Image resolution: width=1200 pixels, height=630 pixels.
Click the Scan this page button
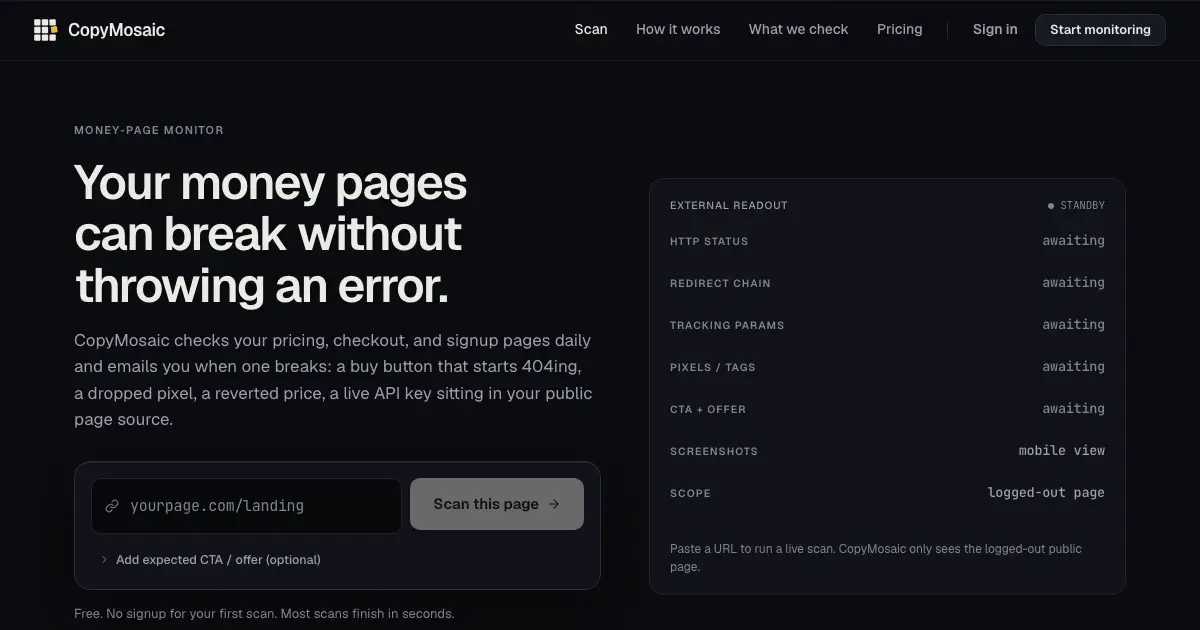tap(497, 504)
